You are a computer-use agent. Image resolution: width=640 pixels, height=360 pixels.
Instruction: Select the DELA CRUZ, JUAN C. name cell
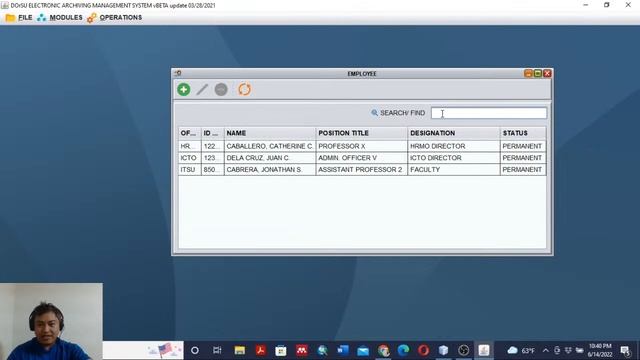tap(270, 158)
